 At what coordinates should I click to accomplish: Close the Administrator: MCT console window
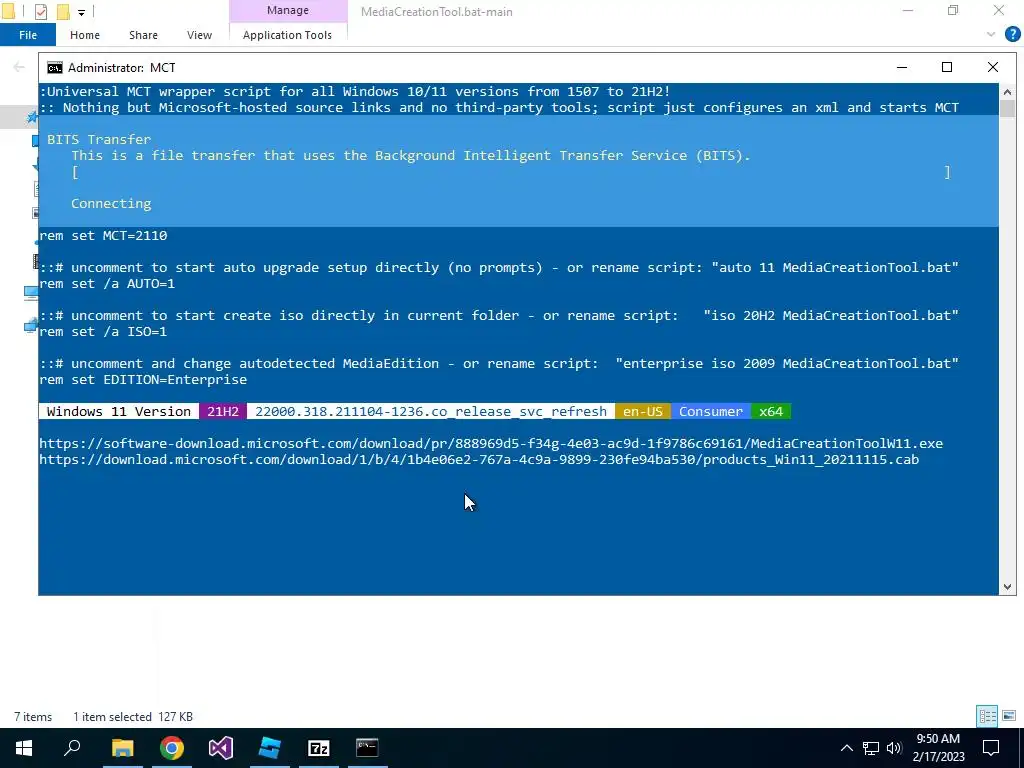pos(993,67)
